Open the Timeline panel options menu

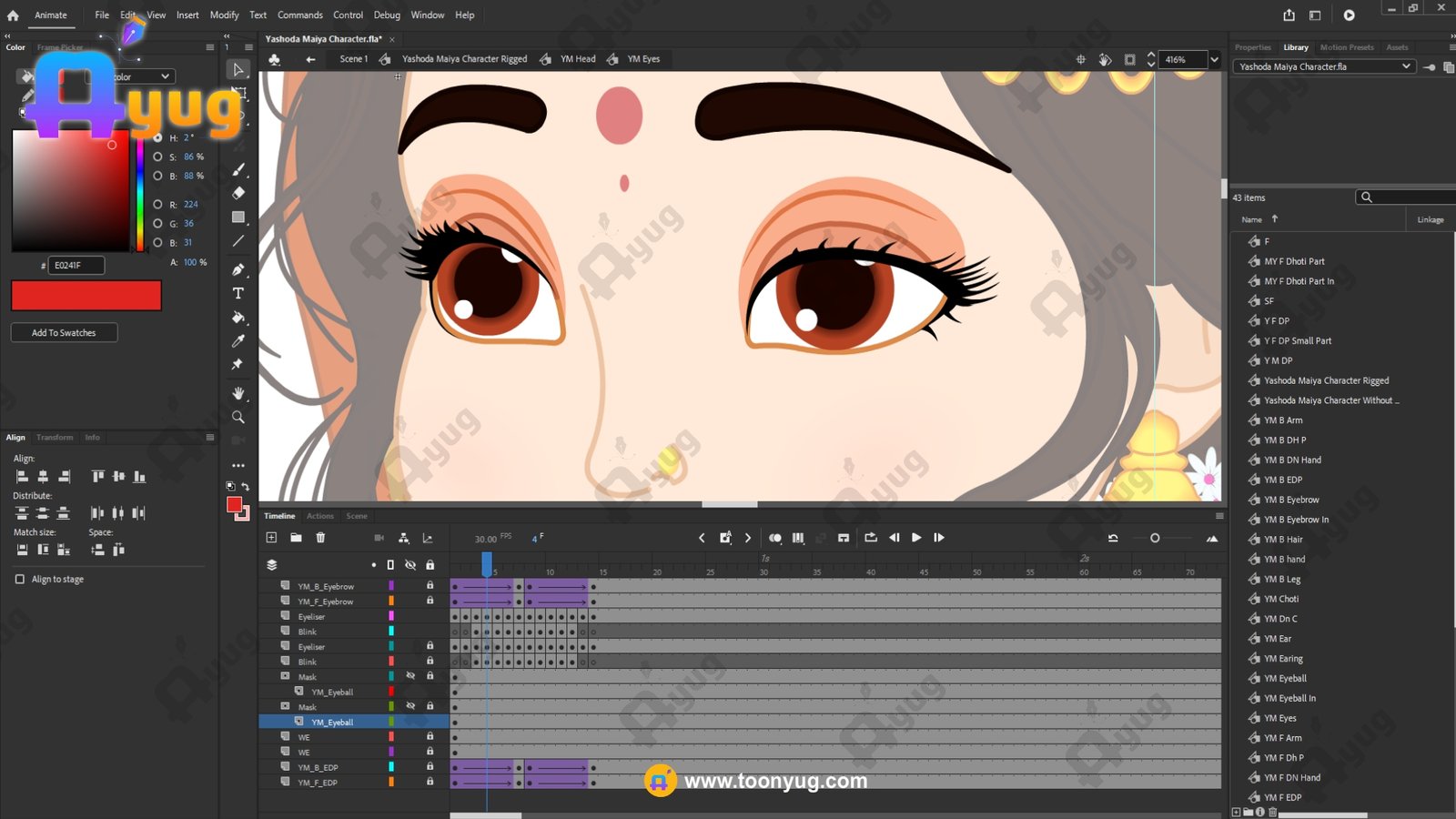click(1219, 516)
